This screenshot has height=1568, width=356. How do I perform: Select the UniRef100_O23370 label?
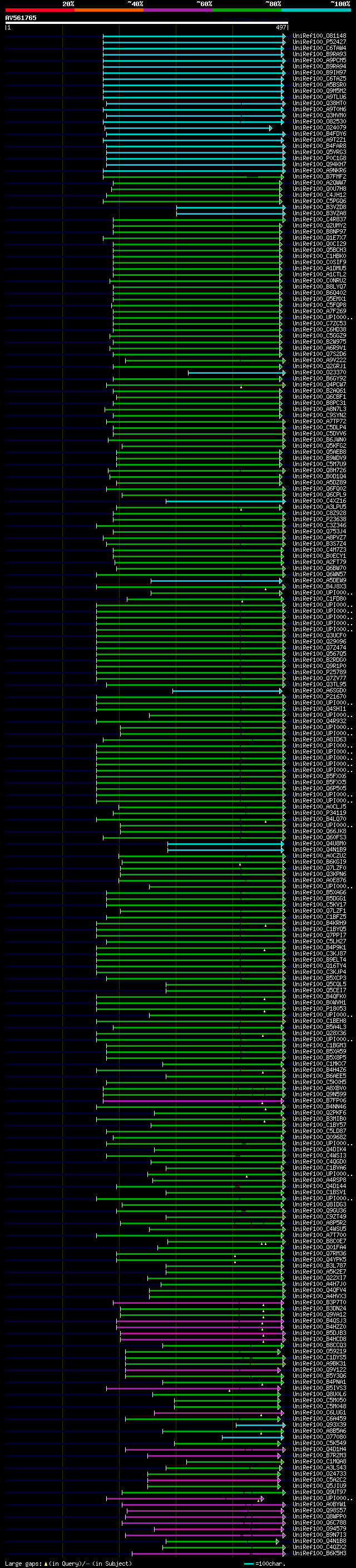click(319, 373)
